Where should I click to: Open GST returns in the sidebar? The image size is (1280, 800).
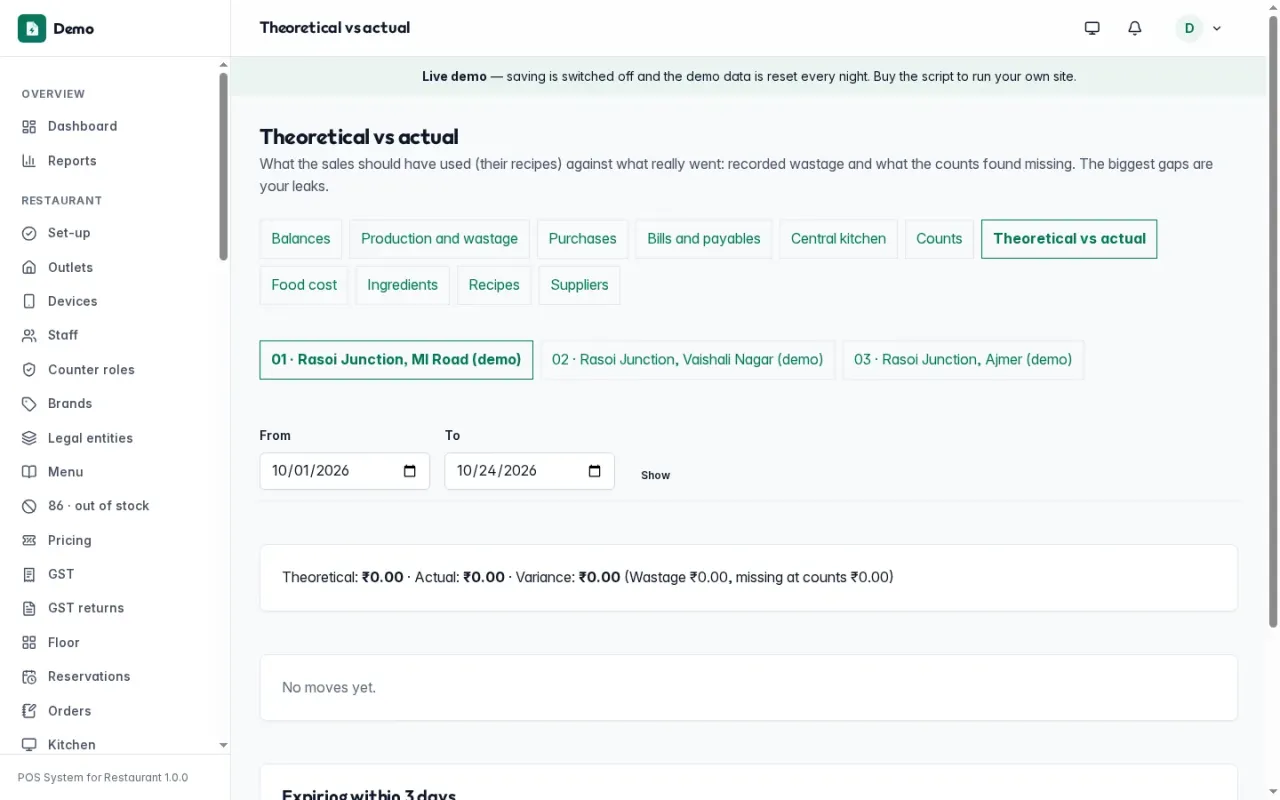tap(86, 608)
